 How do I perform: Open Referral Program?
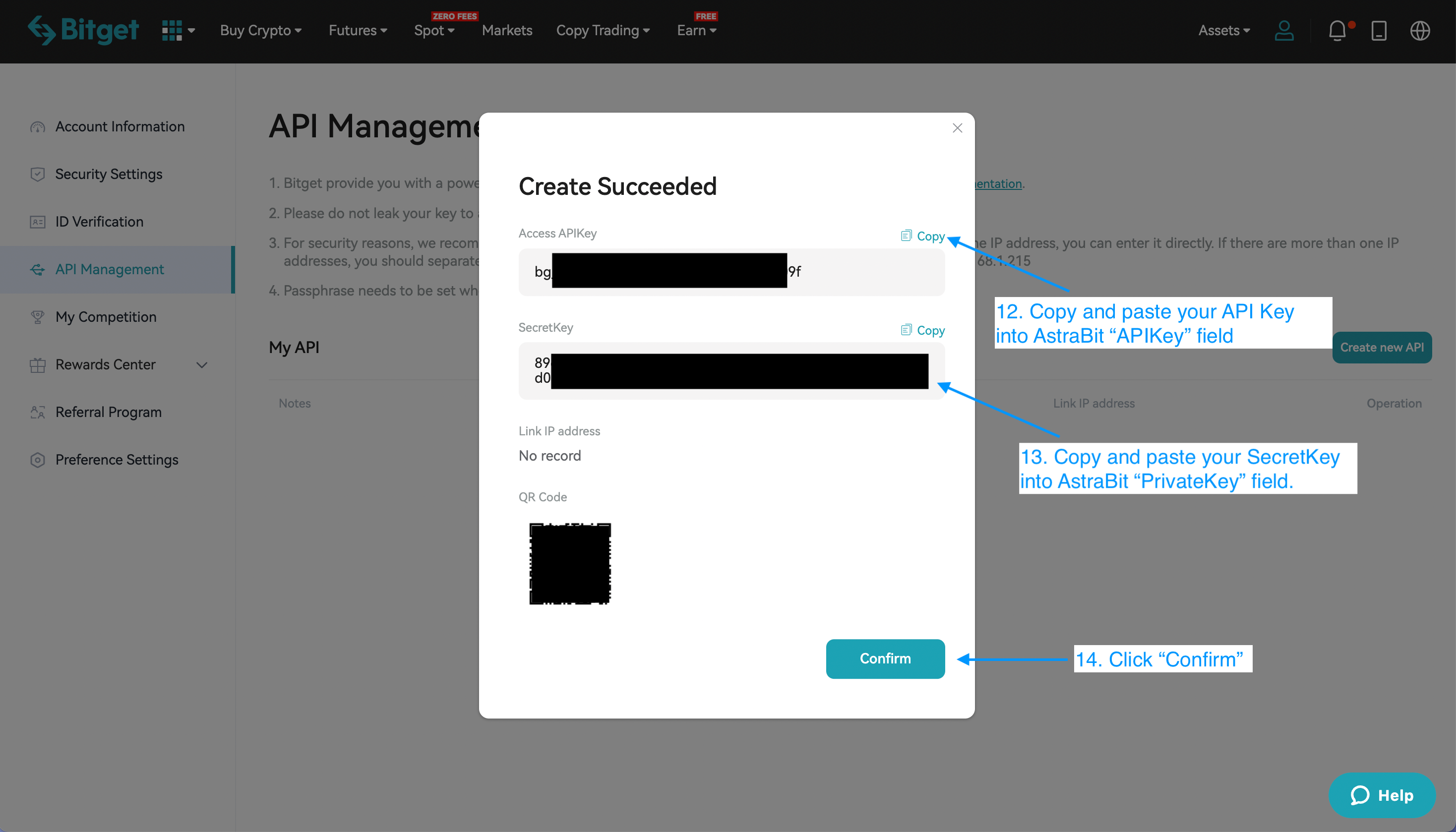pos(109,412)
